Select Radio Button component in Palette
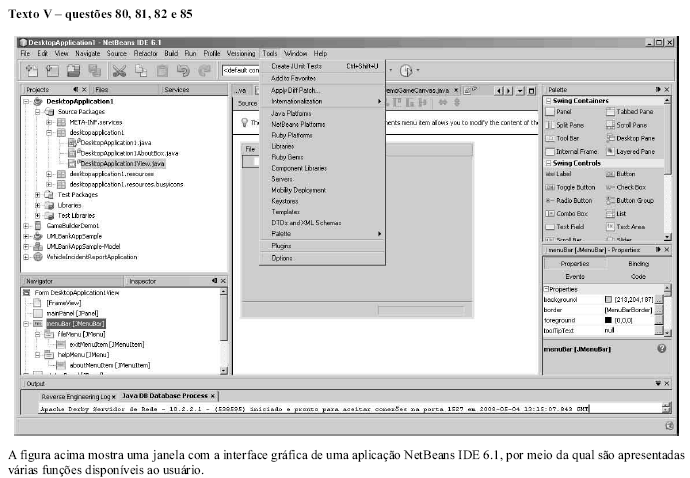 569,201
